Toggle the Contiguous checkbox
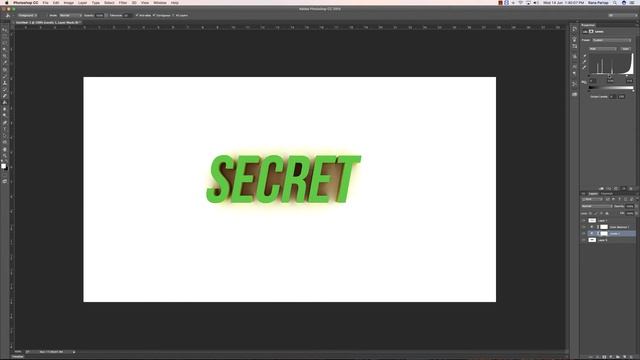This screenshot has height=360, width=640. [154, 15]
